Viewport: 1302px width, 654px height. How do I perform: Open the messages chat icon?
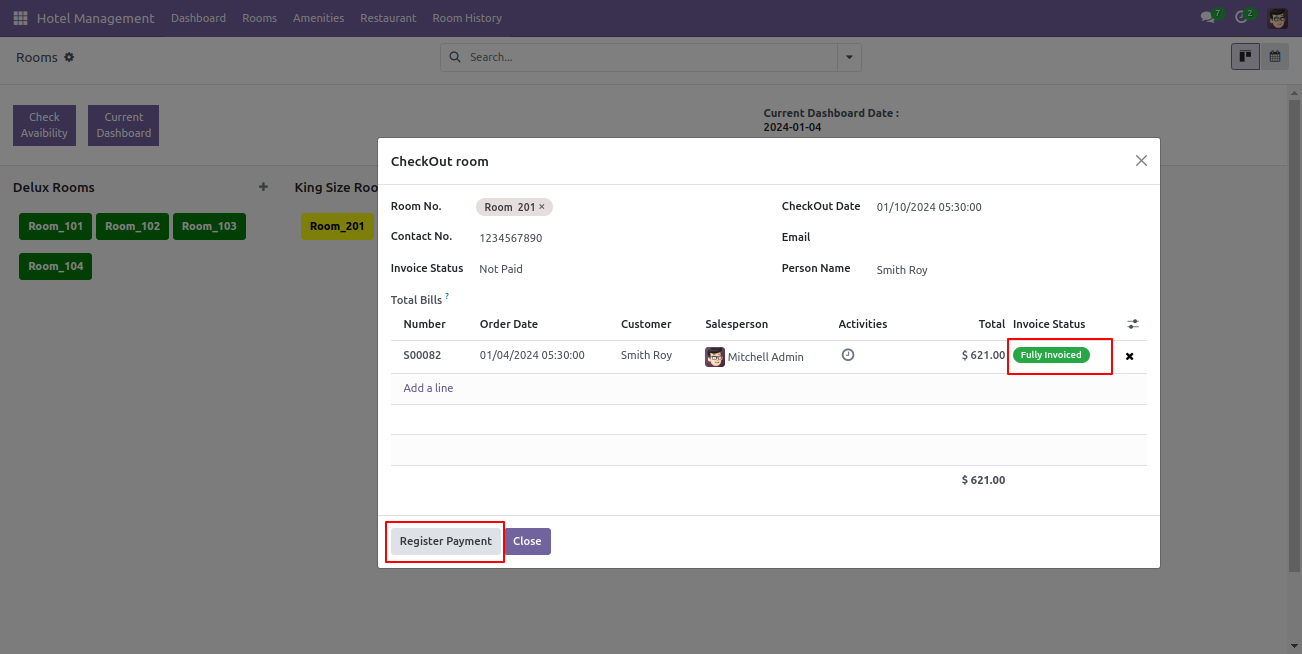(x=1208, y=18)
